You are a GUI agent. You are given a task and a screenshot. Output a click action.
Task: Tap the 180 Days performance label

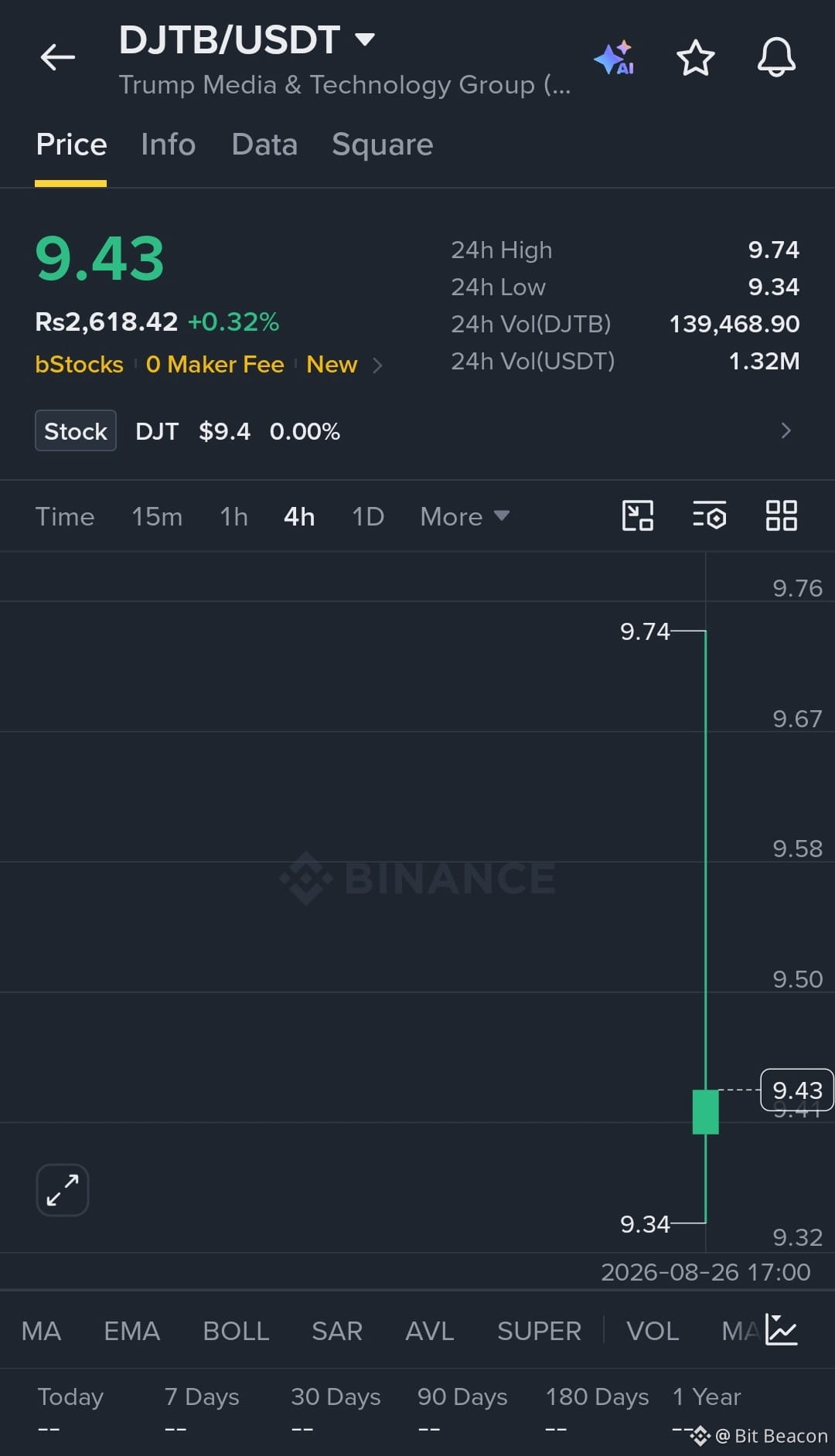coord(597,1396)
